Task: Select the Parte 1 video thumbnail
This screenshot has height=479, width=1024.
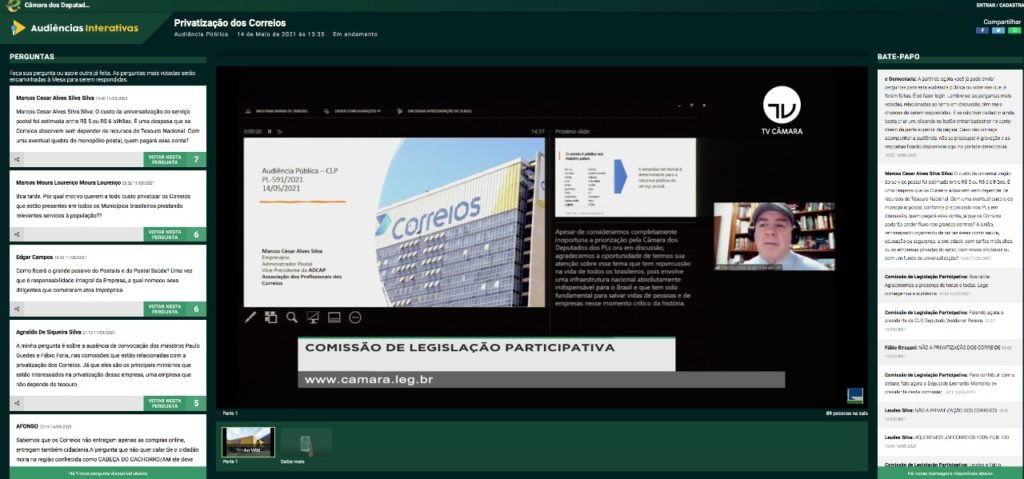Action: 248,441
